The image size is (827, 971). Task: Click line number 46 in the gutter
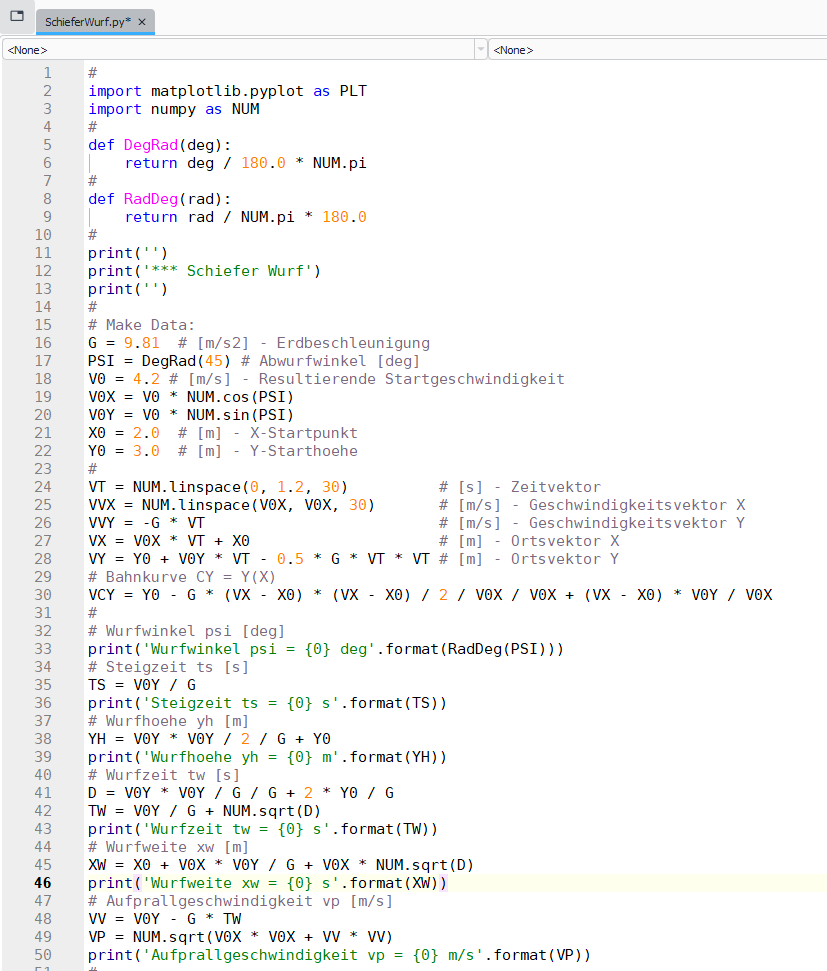click(x=43, y=882)
